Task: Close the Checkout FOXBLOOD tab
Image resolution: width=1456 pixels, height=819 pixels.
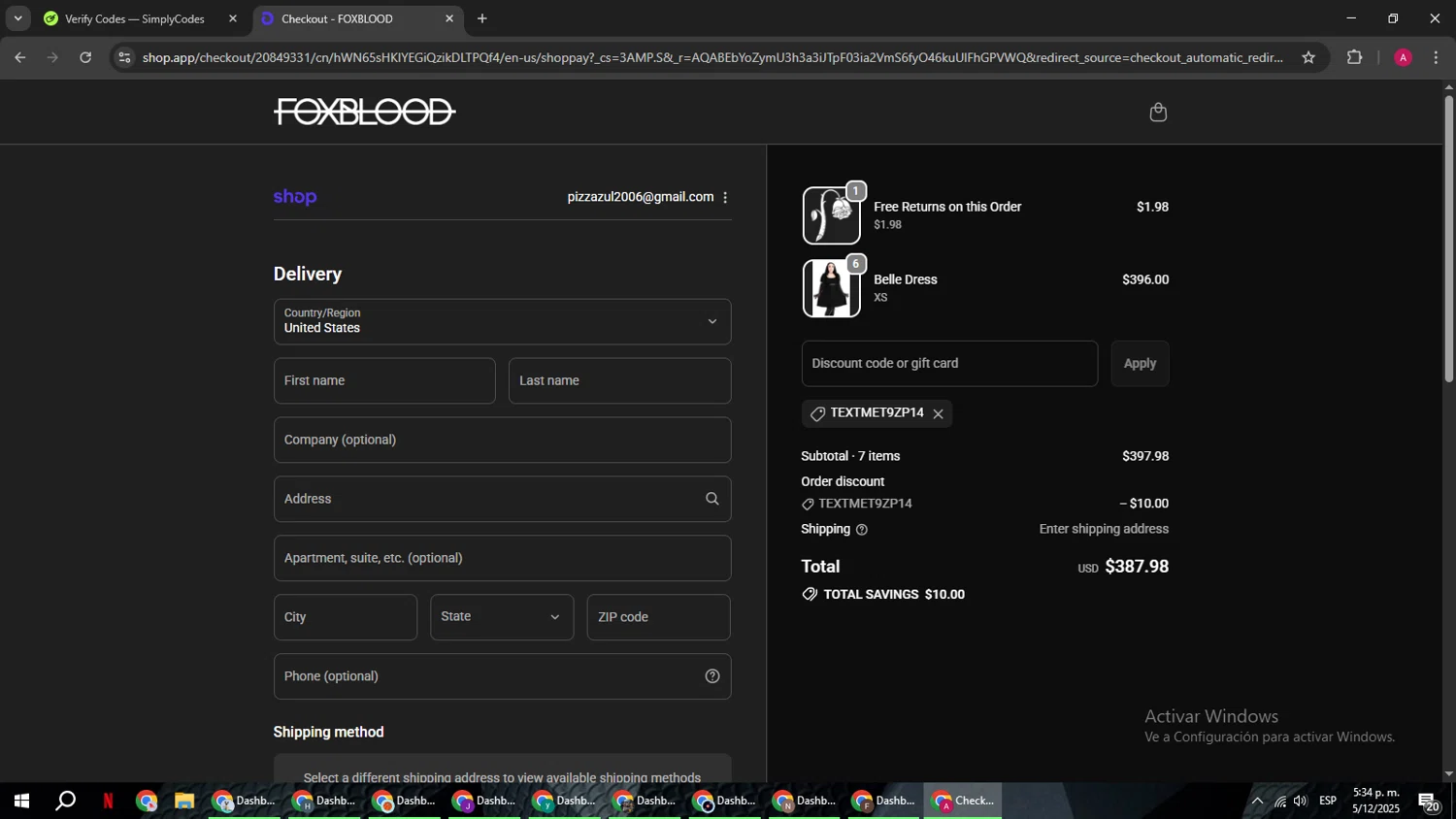Action: point(449,18)
